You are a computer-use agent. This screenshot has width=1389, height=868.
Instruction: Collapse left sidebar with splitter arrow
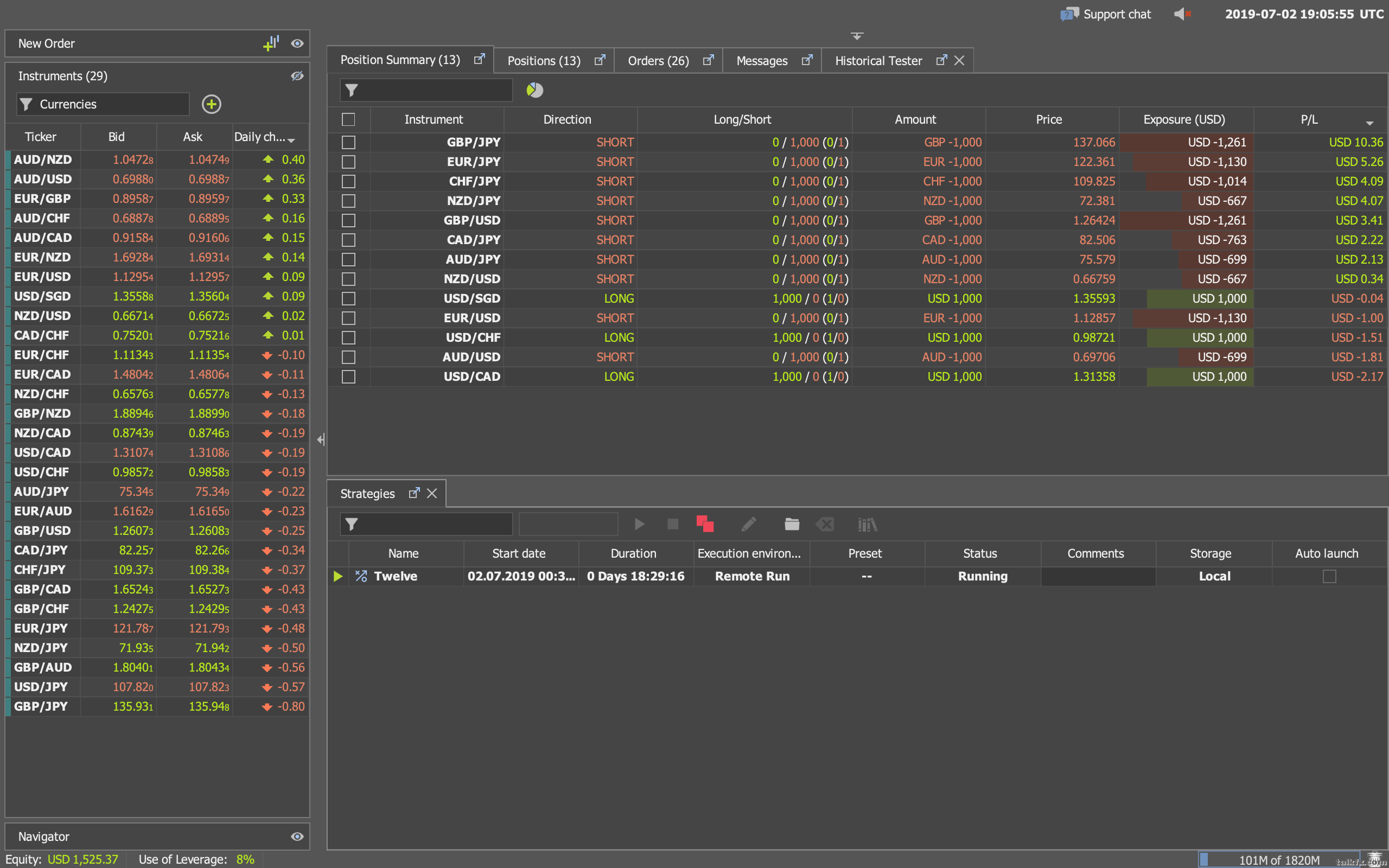click(321, 439)
